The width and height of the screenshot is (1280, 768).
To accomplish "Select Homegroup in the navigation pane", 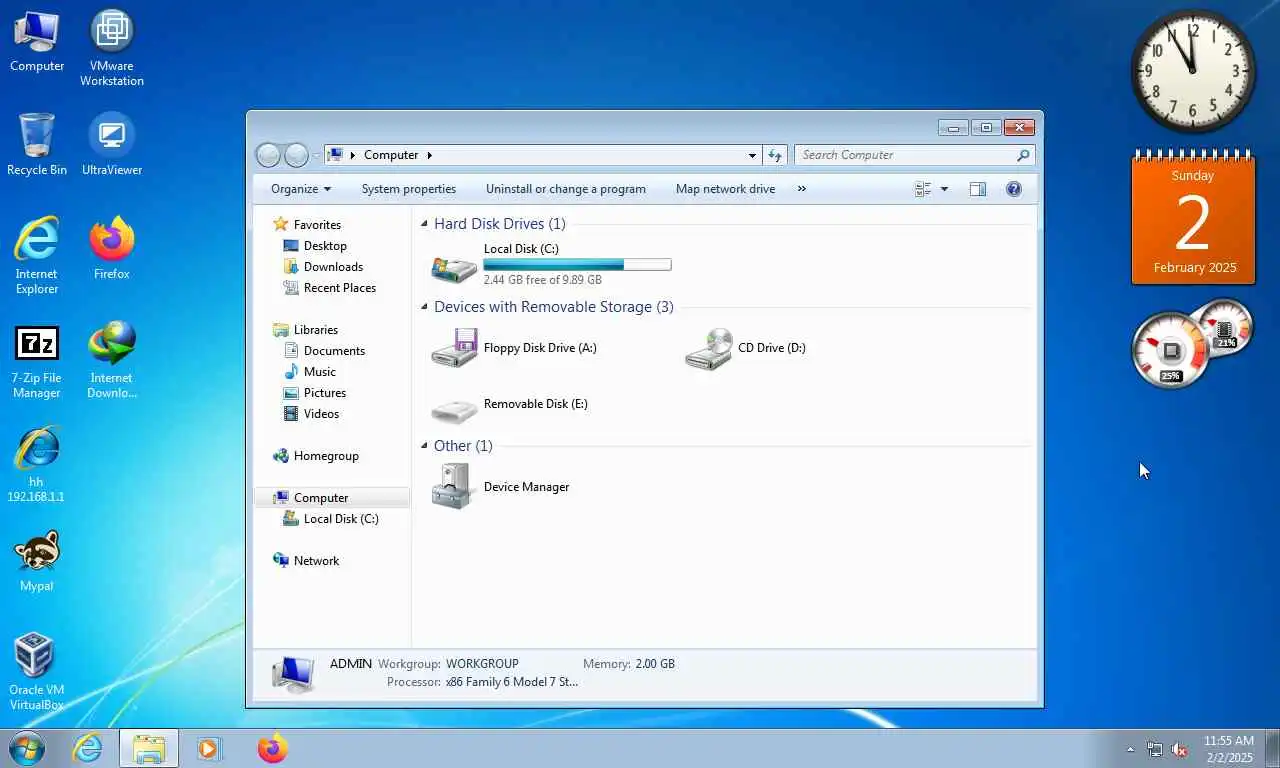I will (326, 456).
